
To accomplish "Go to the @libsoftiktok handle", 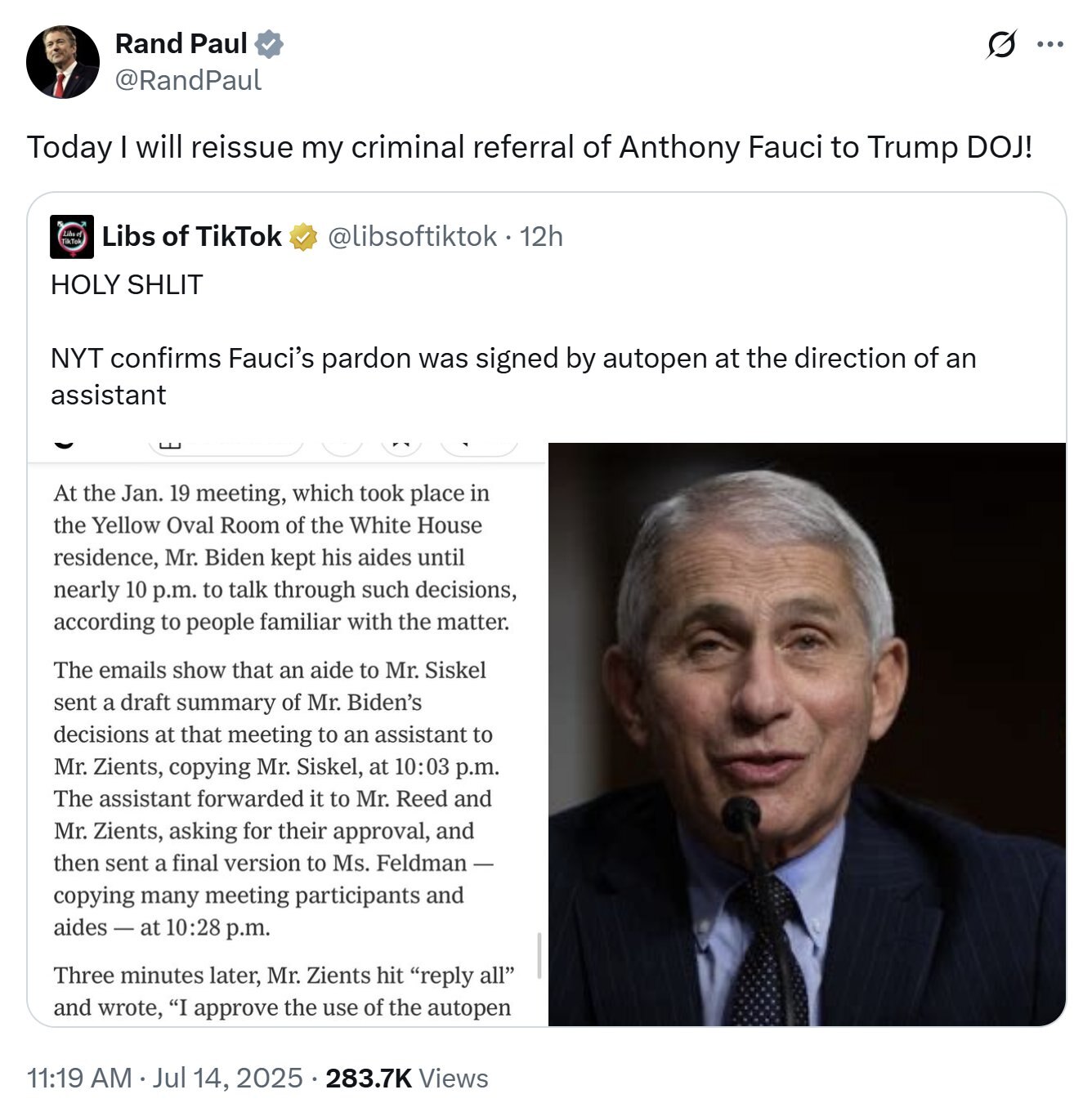I will click(412, 237).
